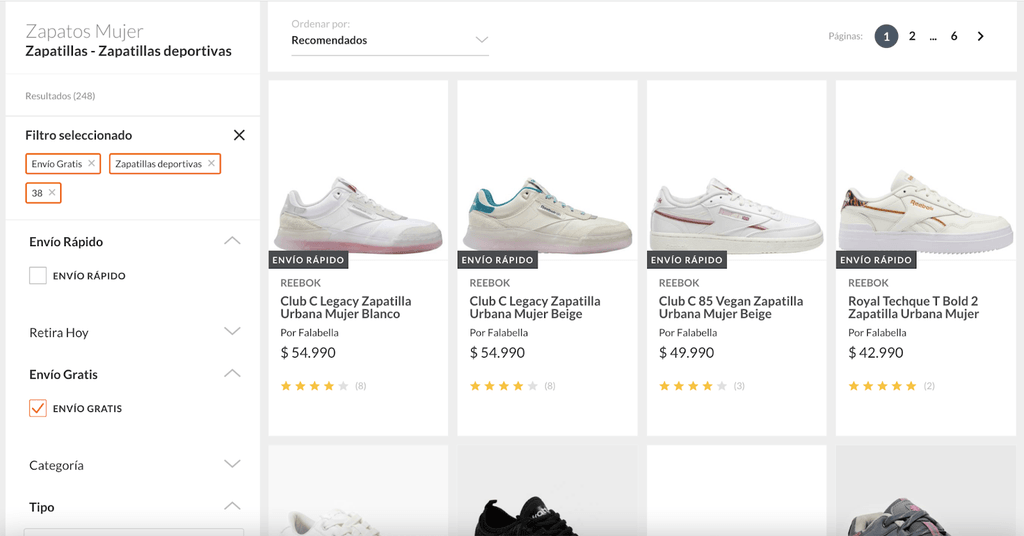Click star rating of Club C 85 Vegan
Image resolution: width=1024 pixels, height=536 pixels.
693,386
